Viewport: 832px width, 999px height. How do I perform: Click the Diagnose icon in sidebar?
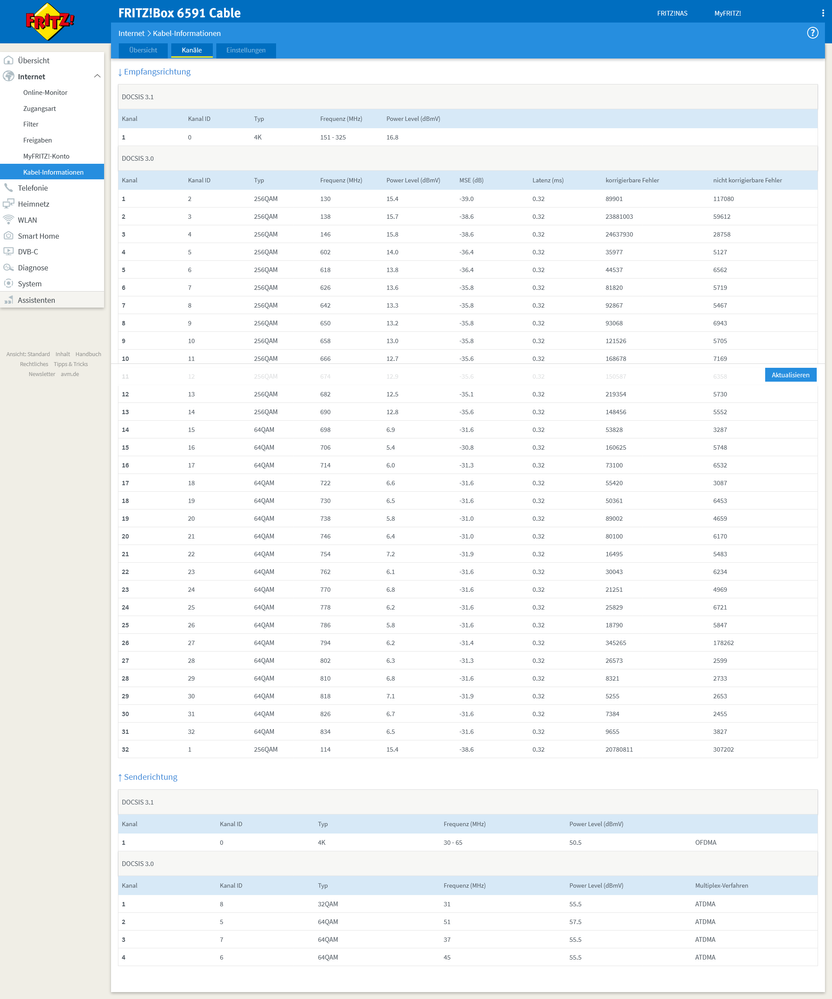9,268
